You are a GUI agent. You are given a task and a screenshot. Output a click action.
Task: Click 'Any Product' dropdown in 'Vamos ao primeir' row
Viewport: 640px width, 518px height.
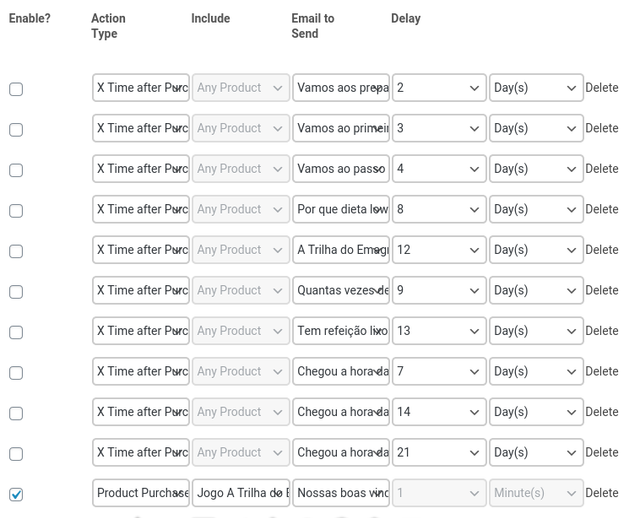click(x=241, y=128)
